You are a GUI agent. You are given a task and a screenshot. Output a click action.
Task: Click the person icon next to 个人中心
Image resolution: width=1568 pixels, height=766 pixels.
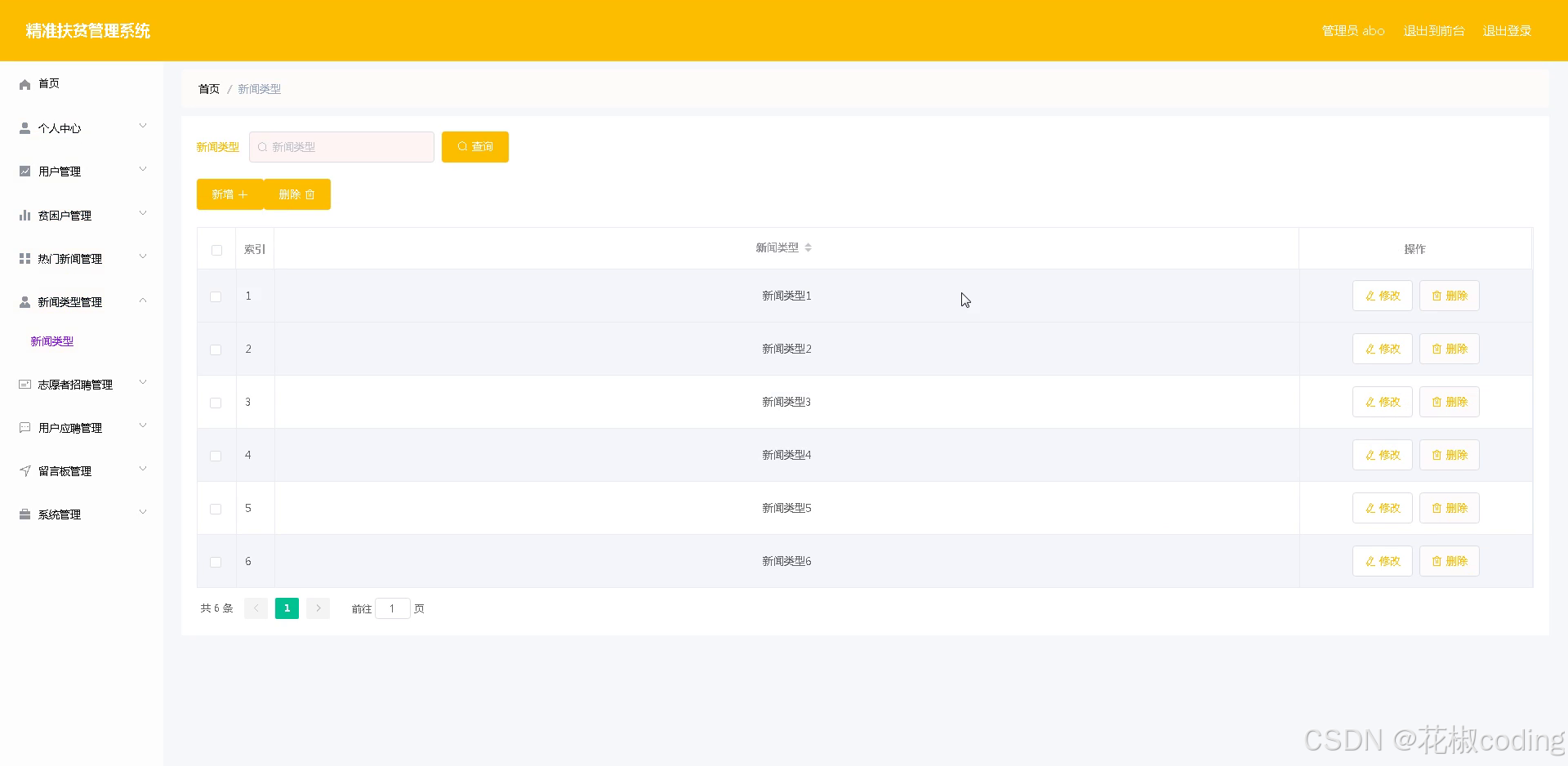point(24,128)
